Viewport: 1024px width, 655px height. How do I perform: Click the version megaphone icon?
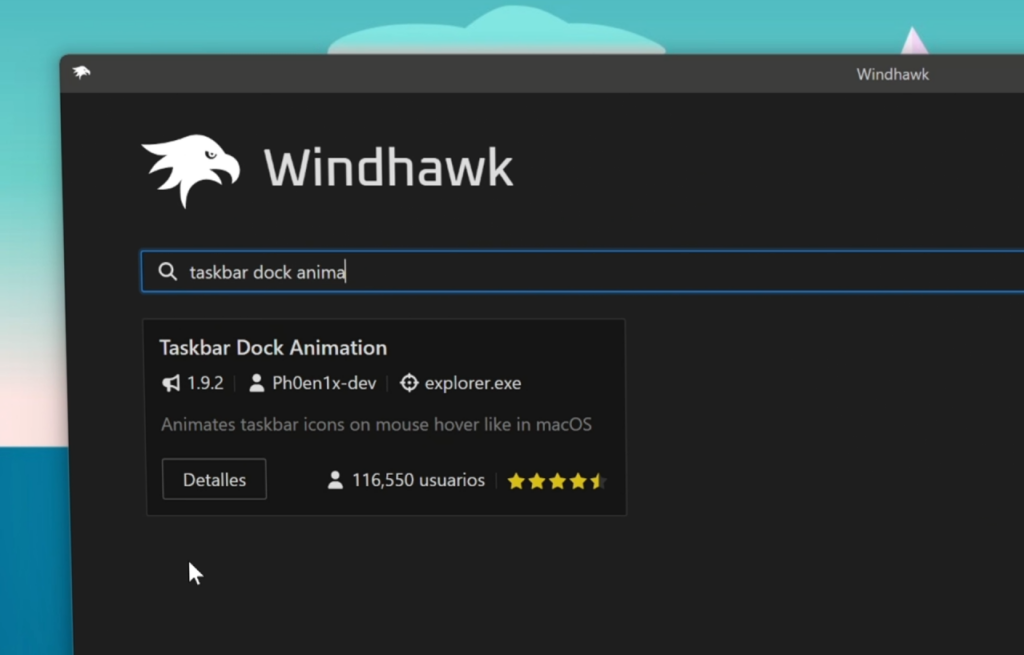tap(171, 383)
